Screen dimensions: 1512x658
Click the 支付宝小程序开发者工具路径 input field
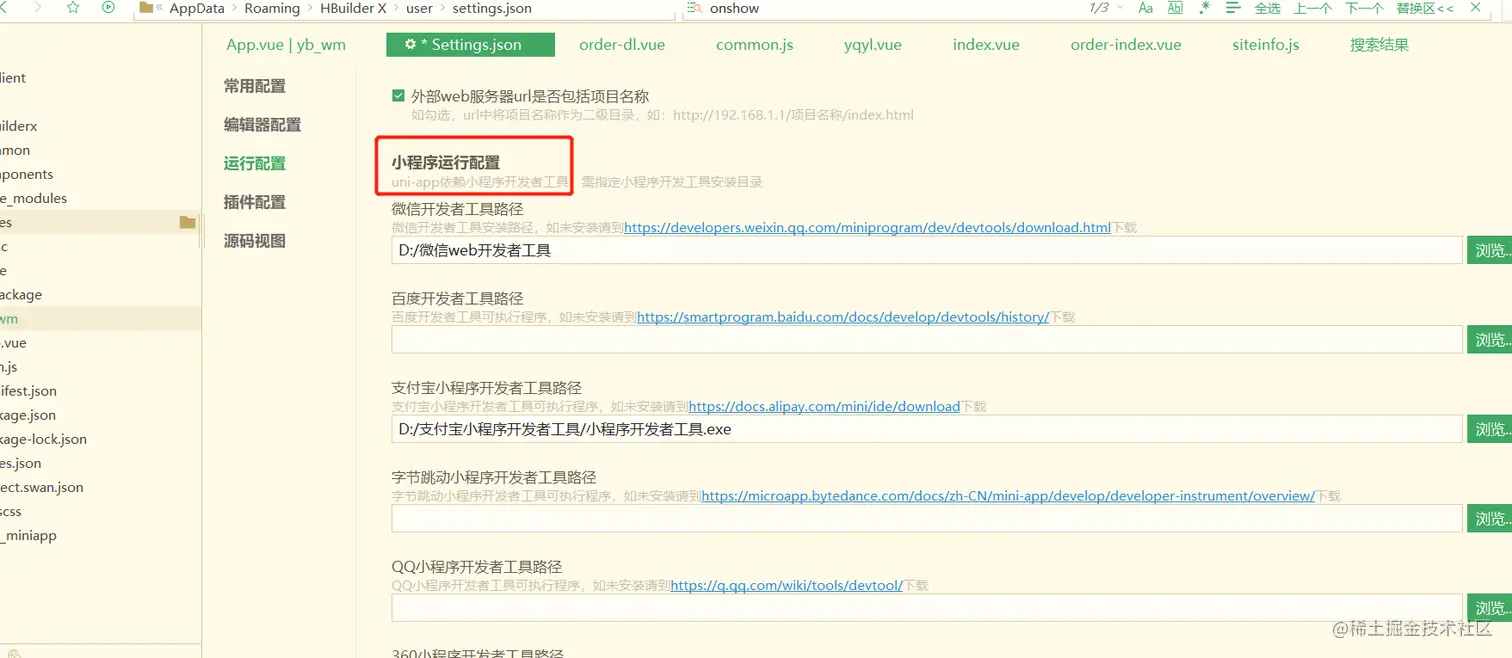(927, 429)
